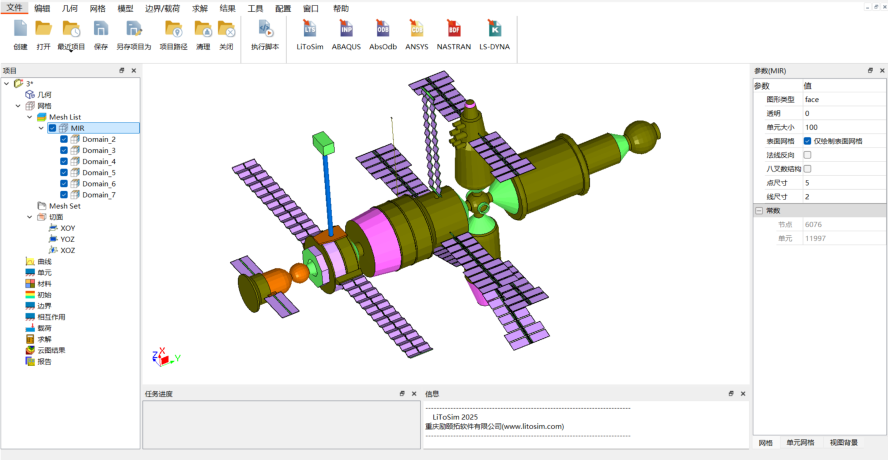Switch to the 单元网格 tab
Viewport: 888px width, 460px height.
(x=800, y=442)
